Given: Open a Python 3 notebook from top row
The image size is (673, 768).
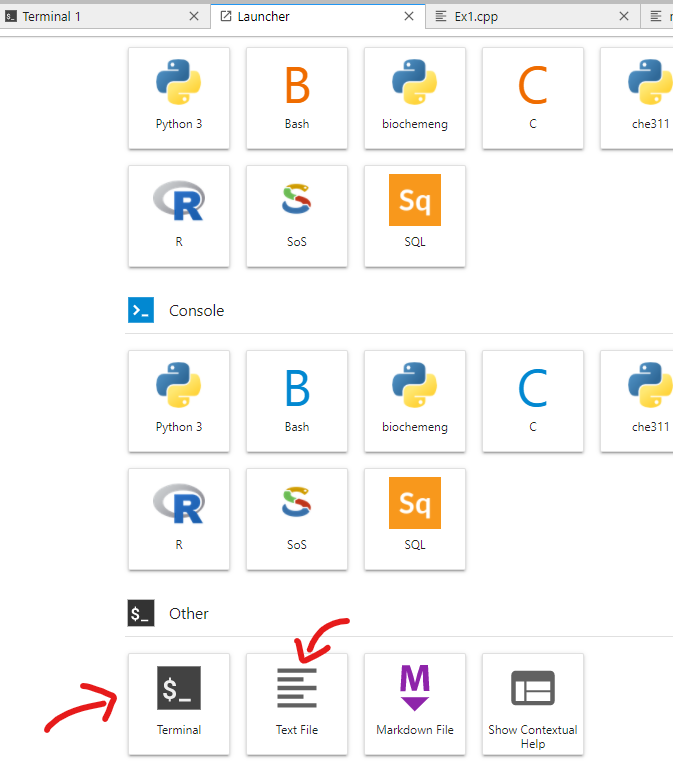Looking at the screenshot, I should [179, 98].
